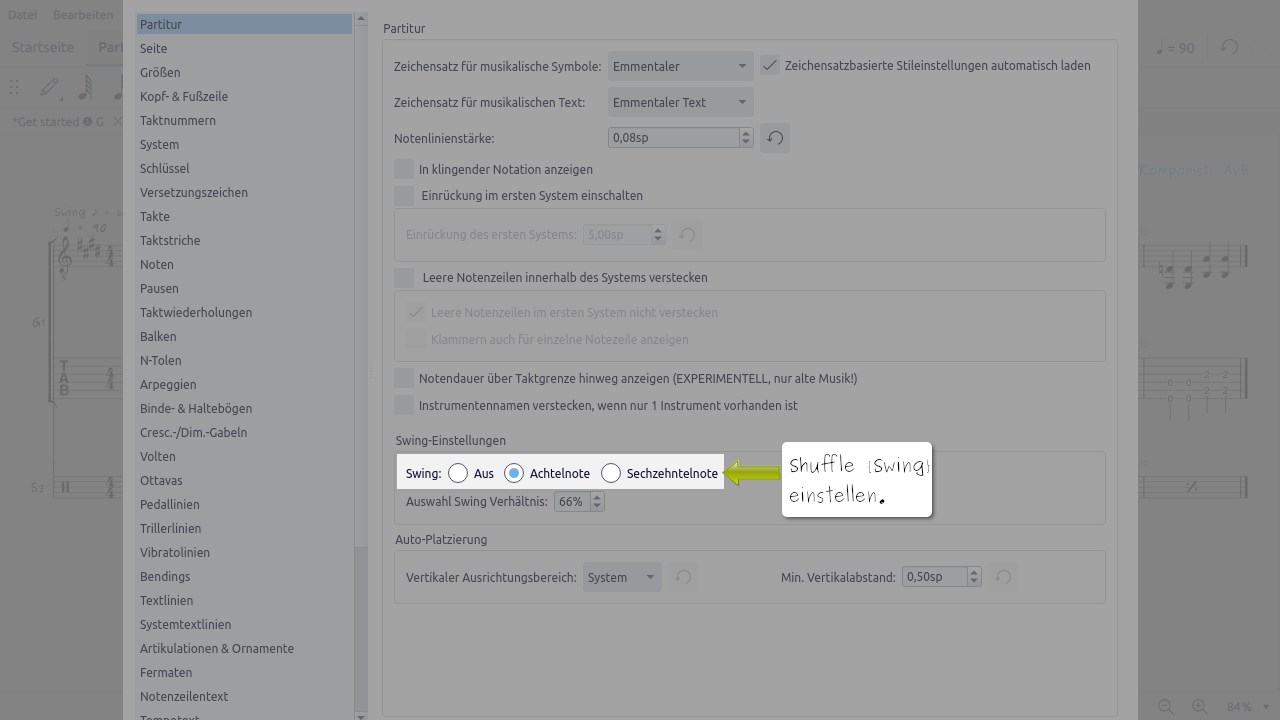Open the 'Bearbeiten' menu
1280x720 pixels.
coord(83,14)
